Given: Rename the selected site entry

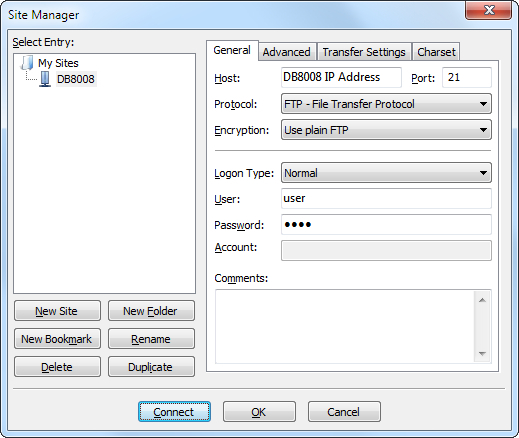Looking at the screenshot, I should pos(151,339).
